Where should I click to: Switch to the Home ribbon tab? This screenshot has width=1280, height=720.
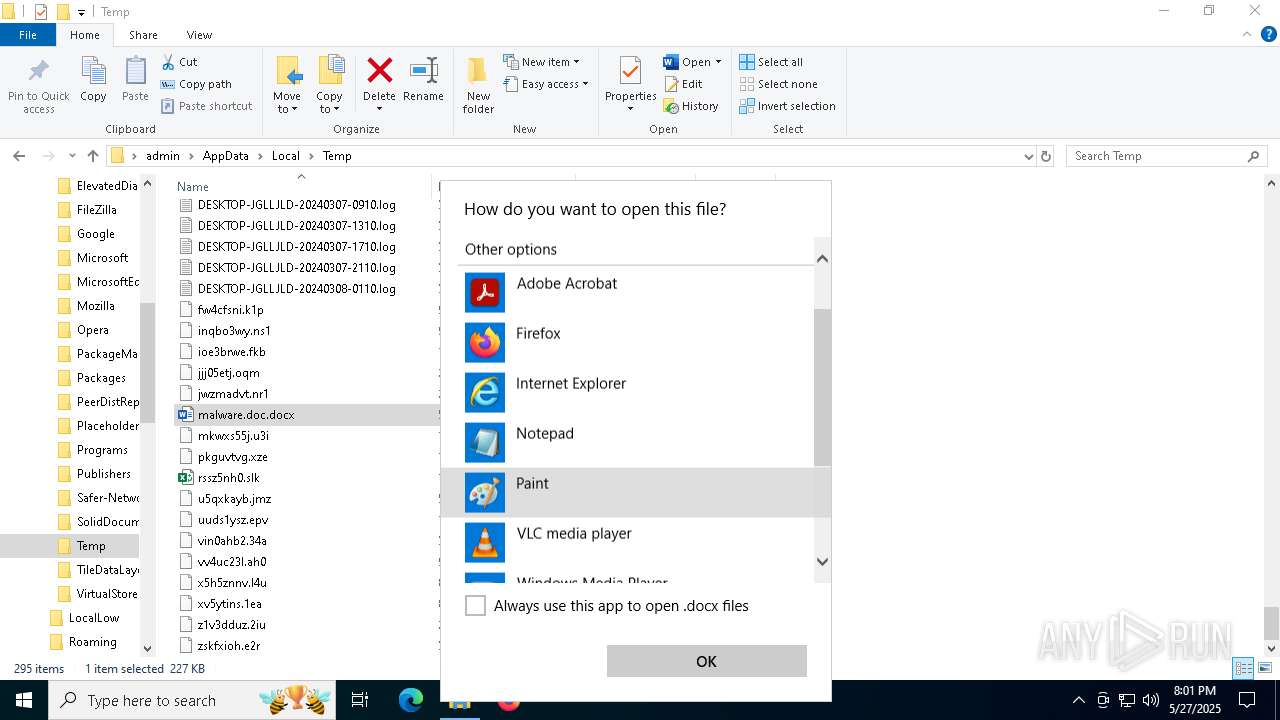coord(85,35)
